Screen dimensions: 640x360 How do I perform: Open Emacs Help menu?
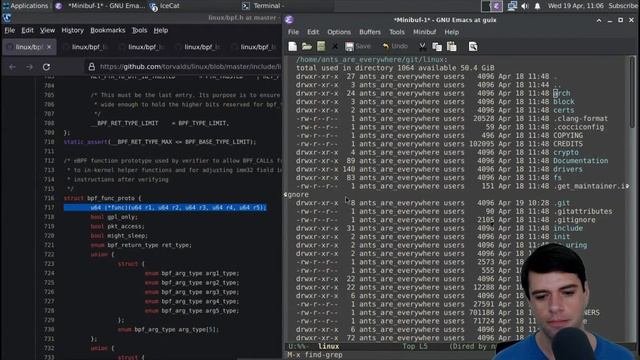tap(451, 32)
